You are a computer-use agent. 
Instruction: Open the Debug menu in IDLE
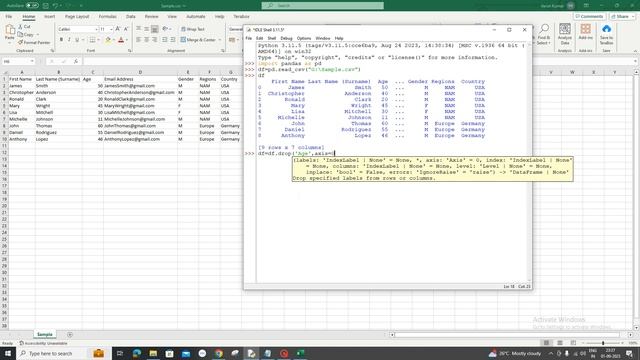287,38
